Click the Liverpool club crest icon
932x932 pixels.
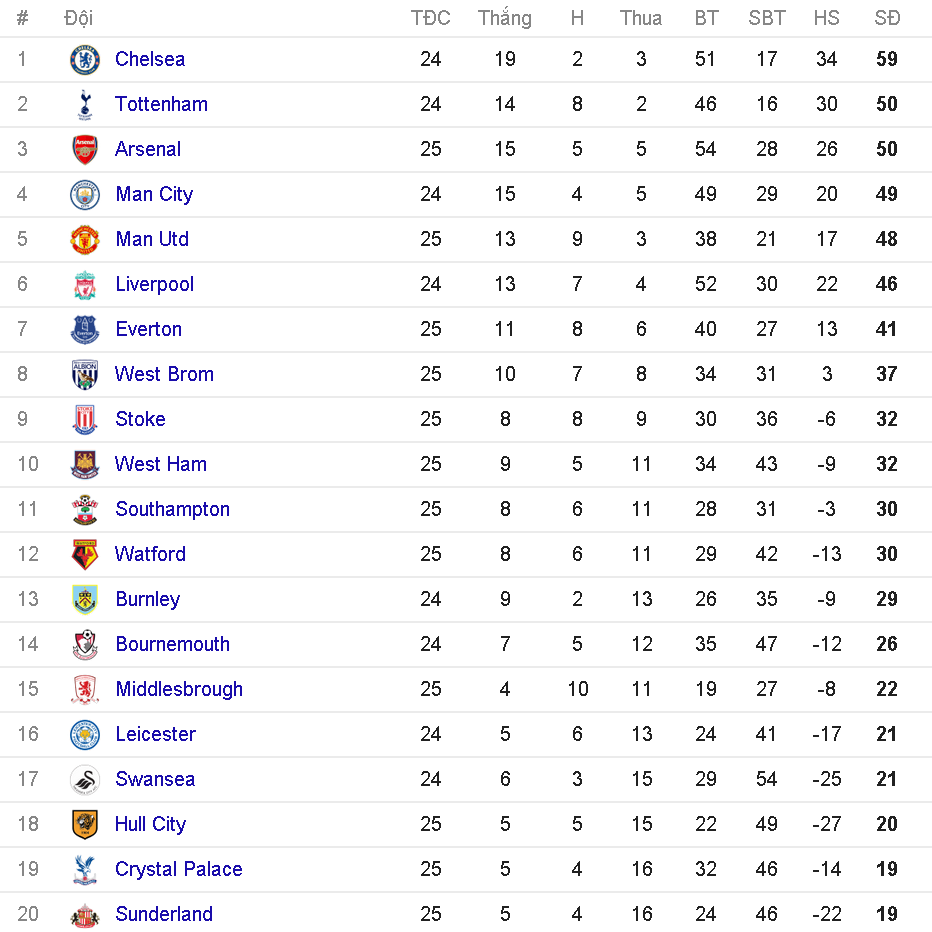pos(85,285)
